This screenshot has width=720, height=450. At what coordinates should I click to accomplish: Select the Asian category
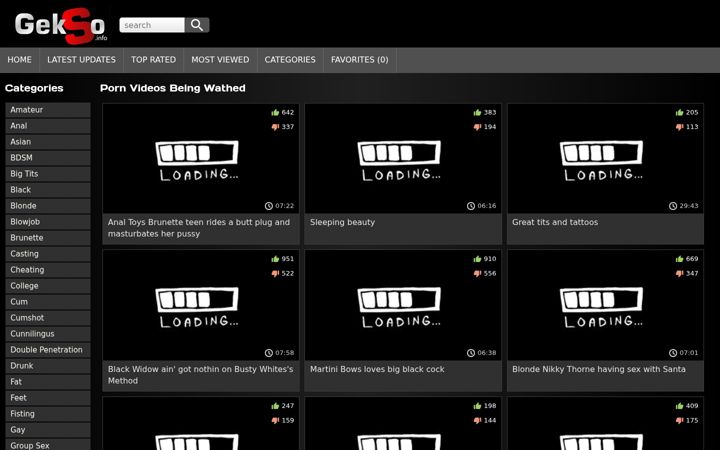pos(48,142)
